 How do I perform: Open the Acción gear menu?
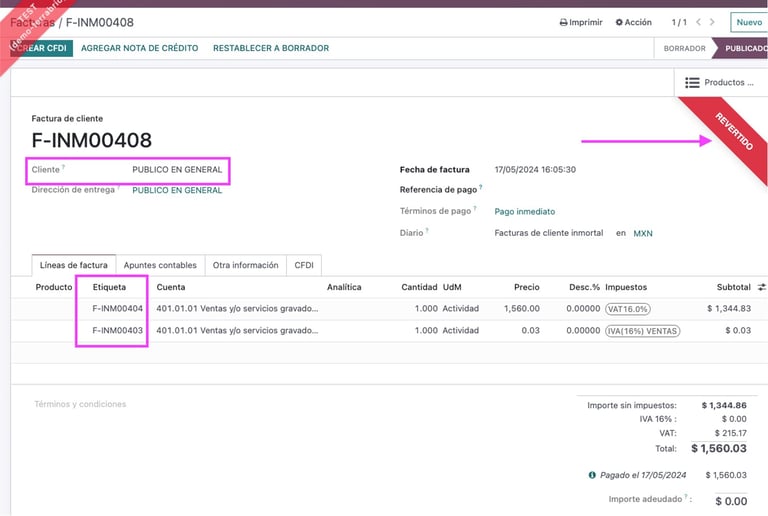pyautogui.click(x=633, y=23)
